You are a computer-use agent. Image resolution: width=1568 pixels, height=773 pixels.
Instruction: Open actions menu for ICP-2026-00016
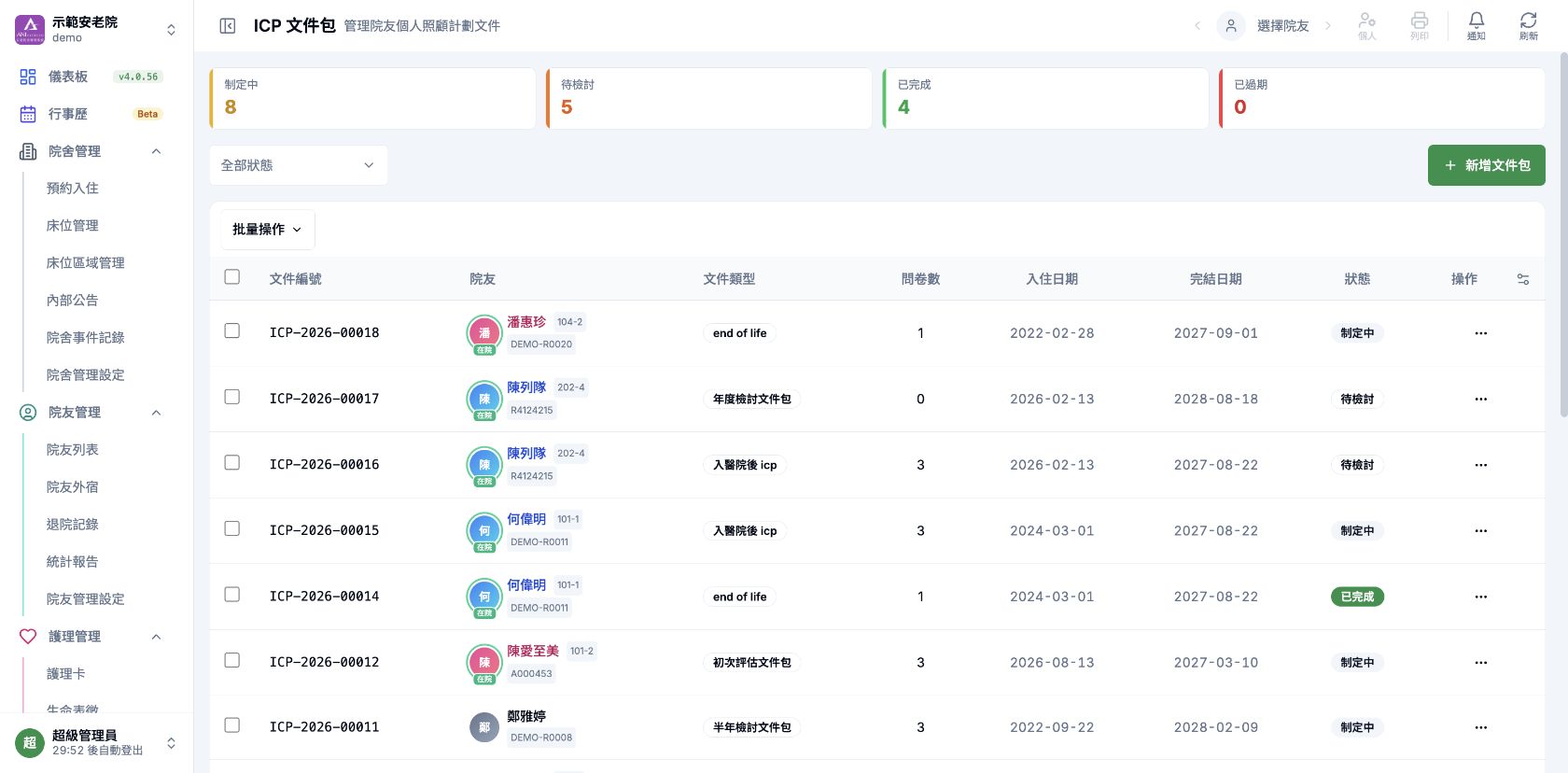coord(1481,465)
